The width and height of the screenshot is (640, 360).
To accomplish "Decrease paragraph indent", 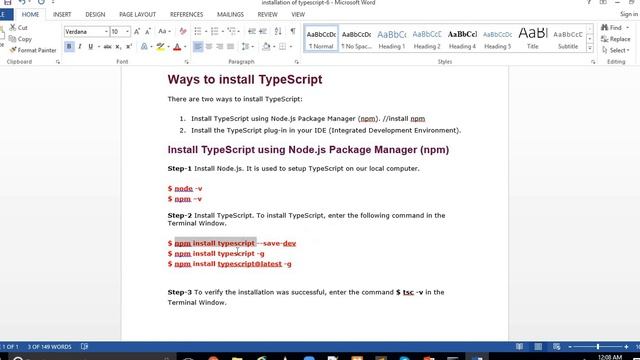I will [252, 31].
